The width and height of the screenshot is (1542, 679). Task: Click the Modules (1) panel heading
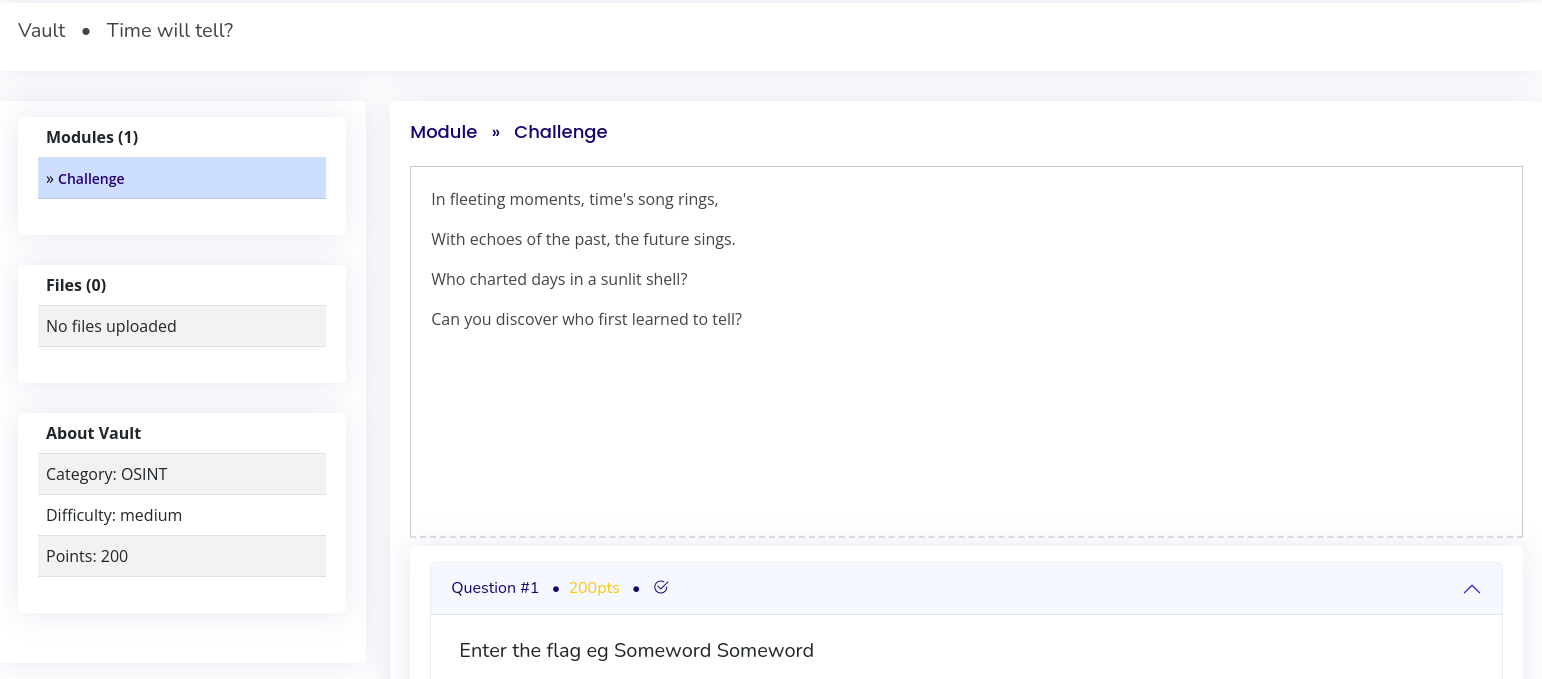point(92,137)
